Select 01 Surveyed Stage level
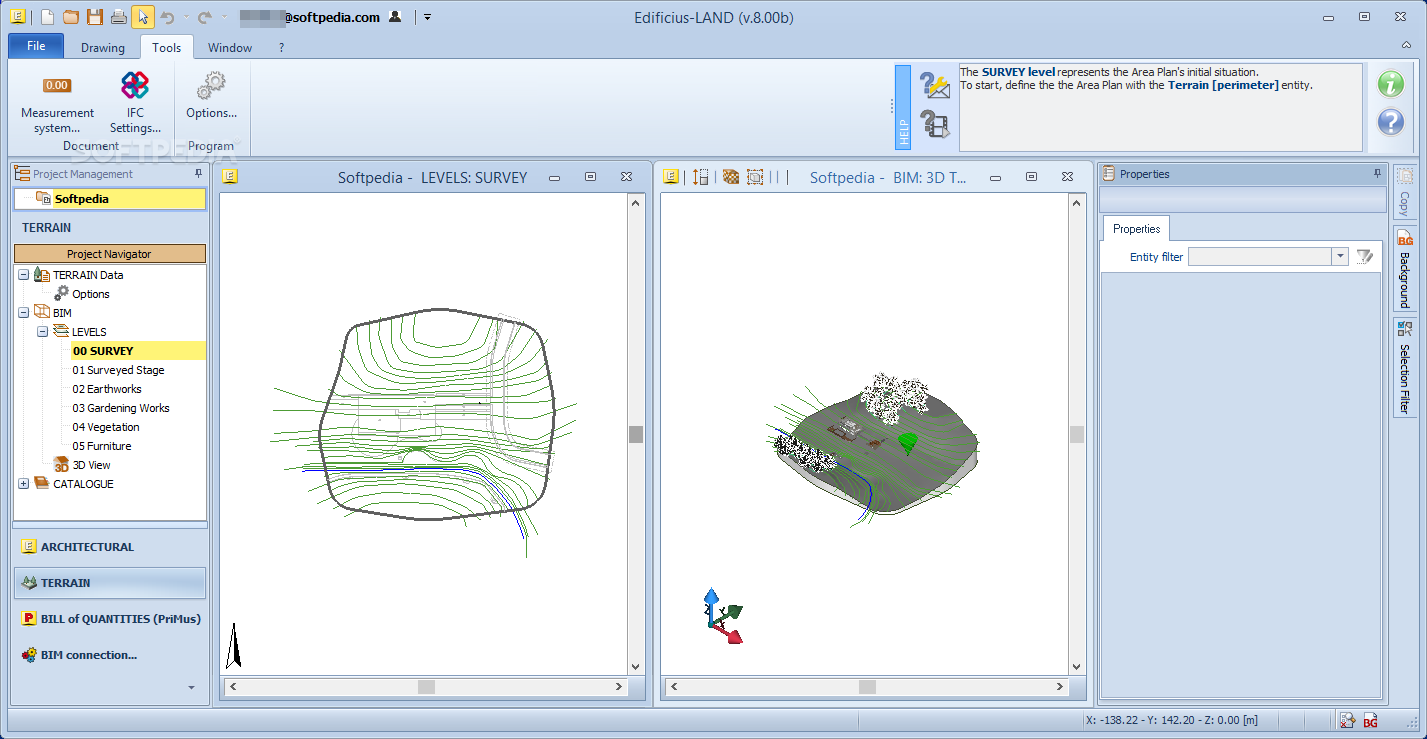The height and width of the screenshot is (739, 1427). [118, 370]
